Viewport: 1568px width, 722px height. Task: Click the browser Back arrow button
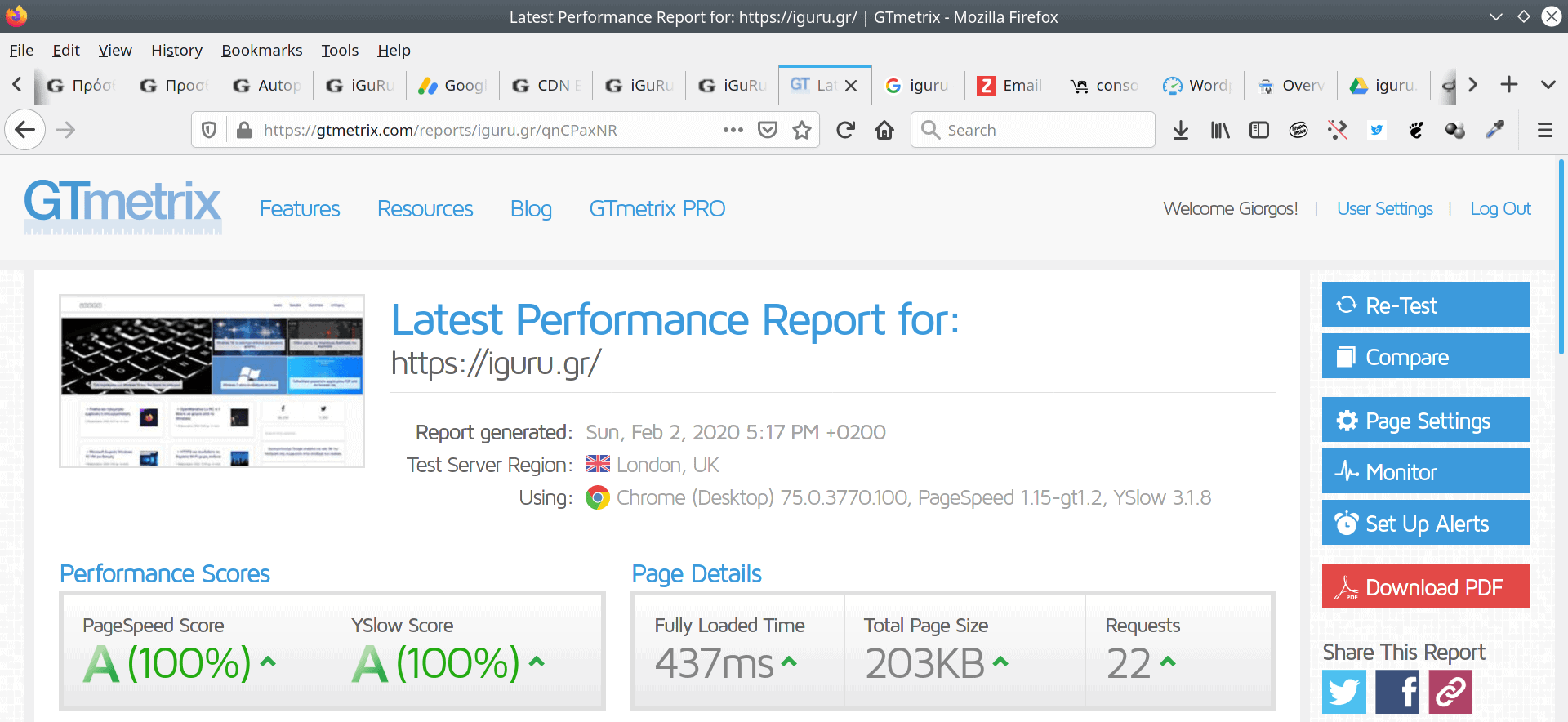pos(25,130)
